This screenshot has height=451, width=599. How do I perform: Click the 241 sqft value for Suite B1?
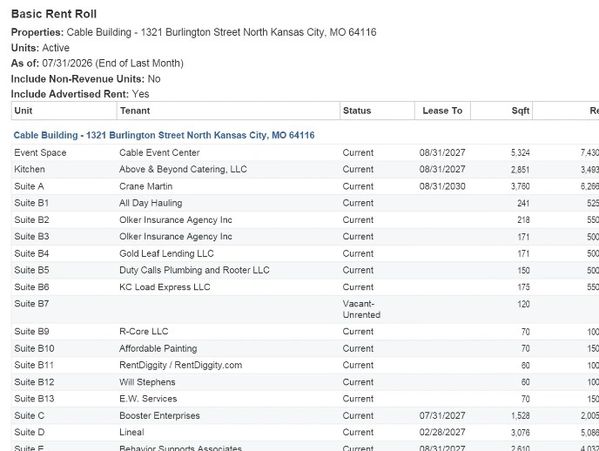[523, 203]
